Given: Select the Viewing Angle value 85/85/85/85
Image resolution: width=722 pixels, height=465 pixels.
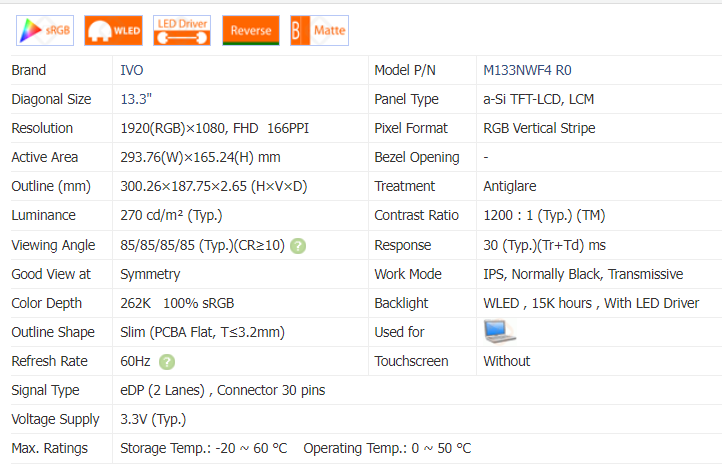Looking at the screenshot, I should (157, 245).
